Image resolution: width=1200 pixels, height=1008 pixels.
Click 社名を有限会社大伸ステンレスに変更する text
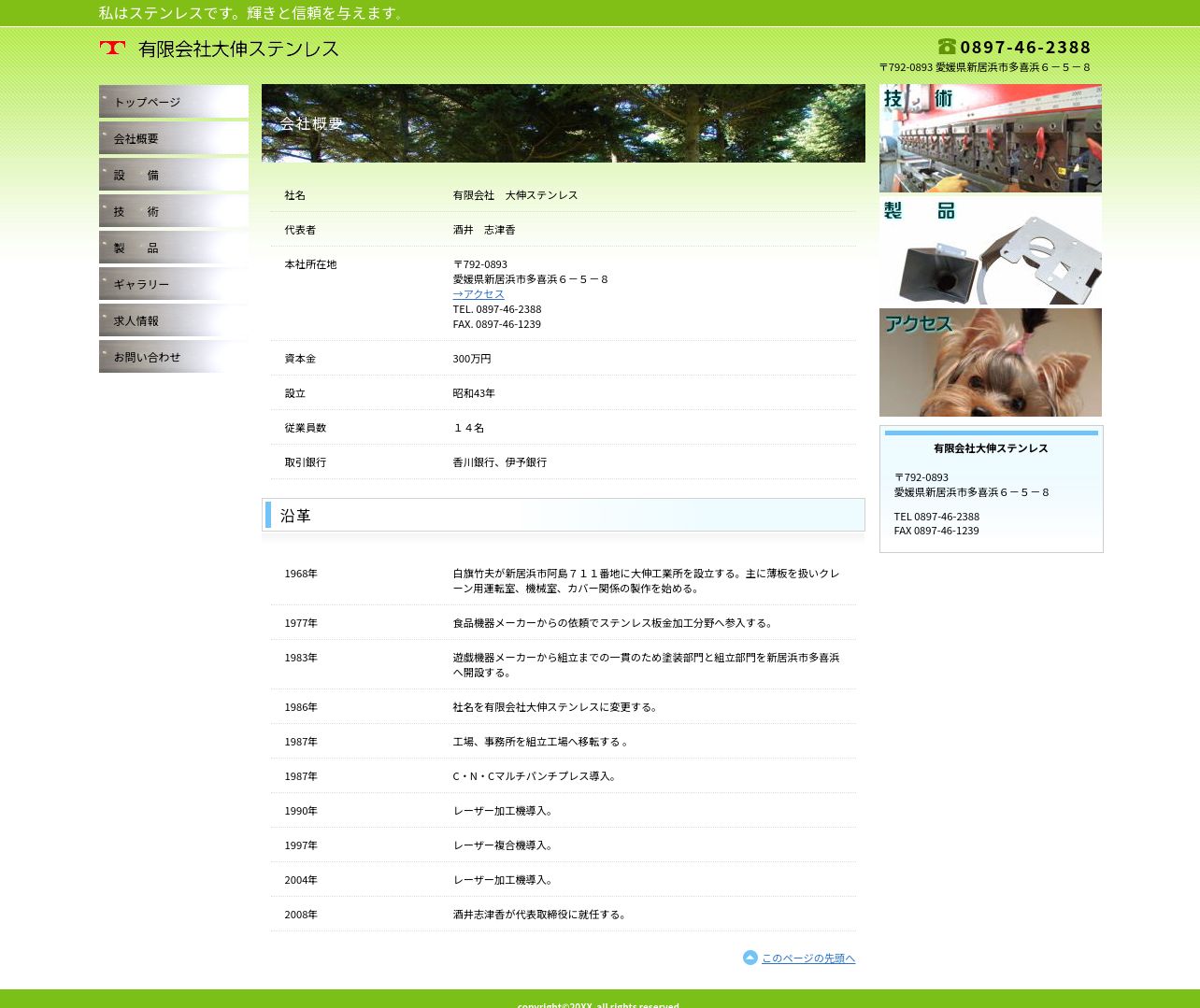click(x=557, y=707)
